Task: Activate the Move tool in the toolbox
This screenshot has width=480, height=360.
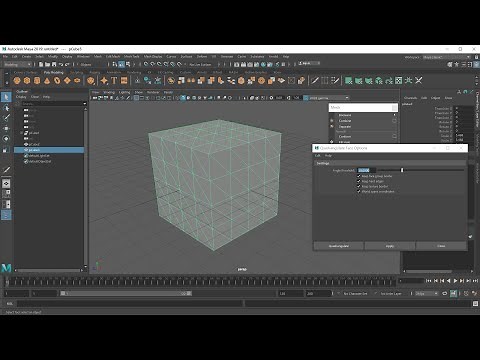Action: pos(6,128)
